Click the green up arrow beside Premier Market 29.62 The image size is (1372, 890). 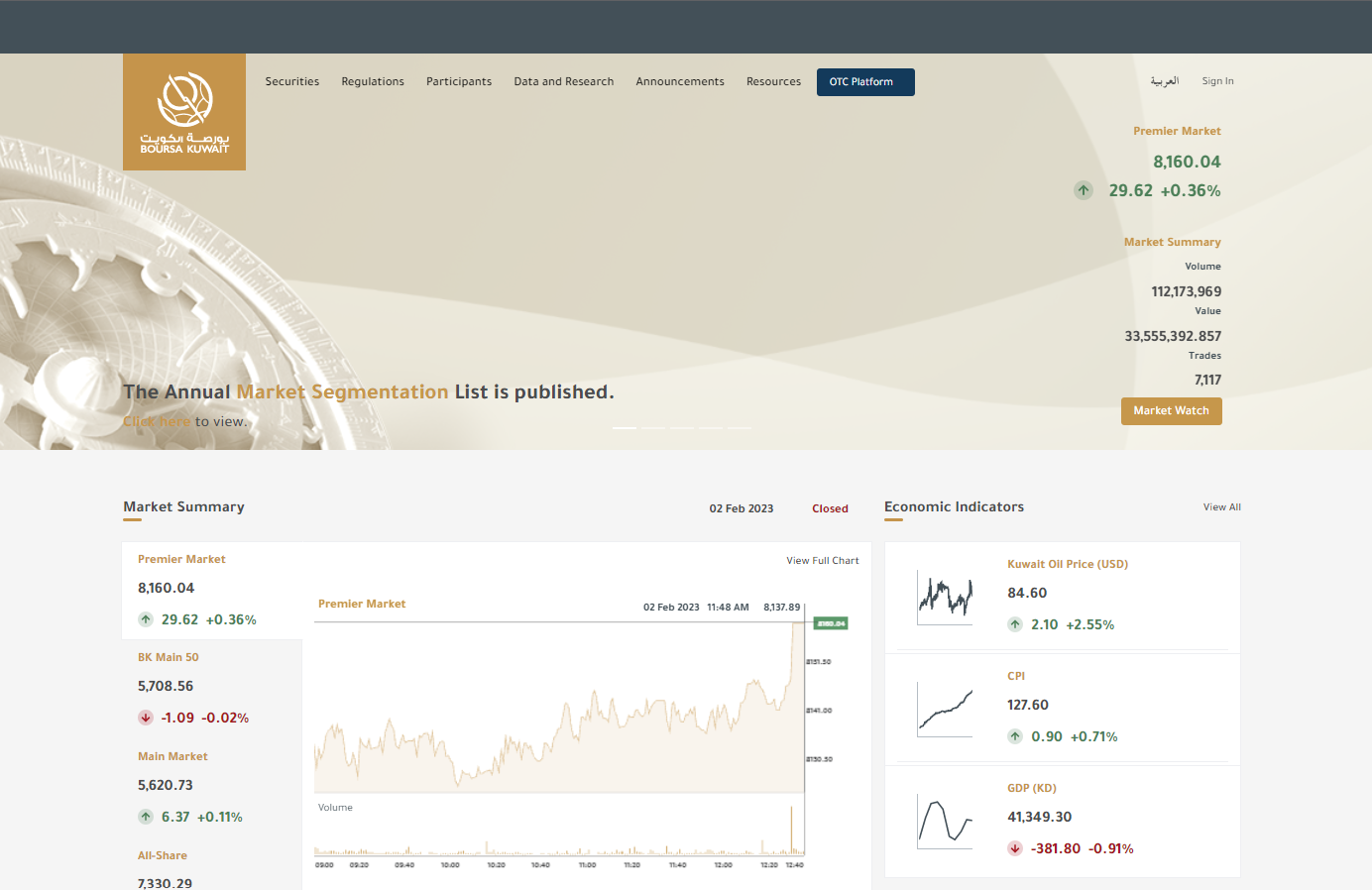click(x=146, y=619)
